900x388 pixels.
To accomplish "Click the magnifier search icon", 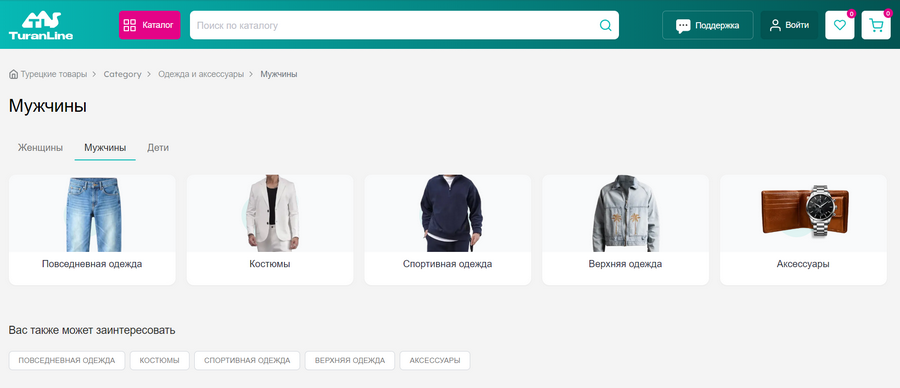I will 606,25.
